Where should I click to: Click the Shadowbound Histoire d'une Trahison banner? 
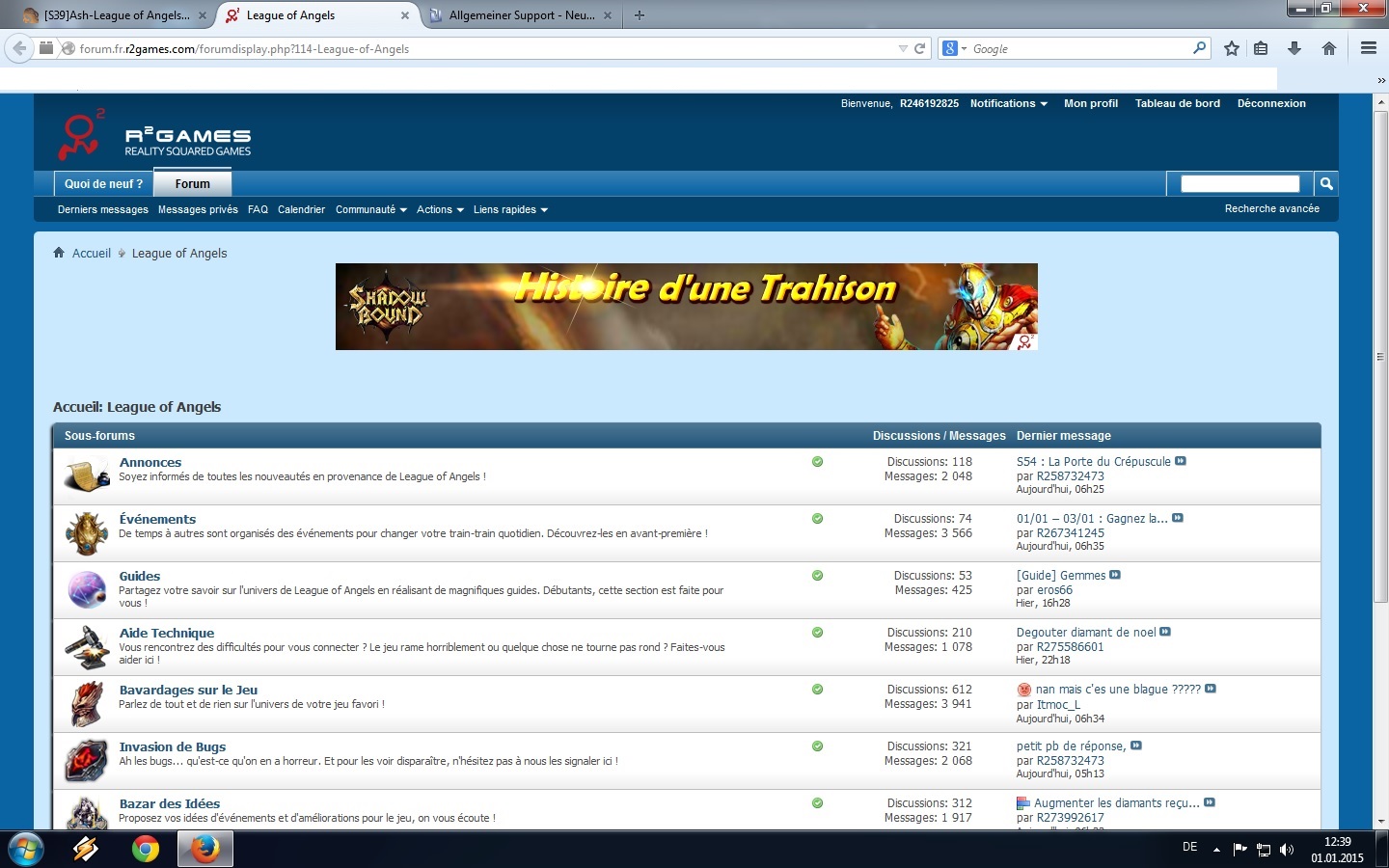pos(686,307)
